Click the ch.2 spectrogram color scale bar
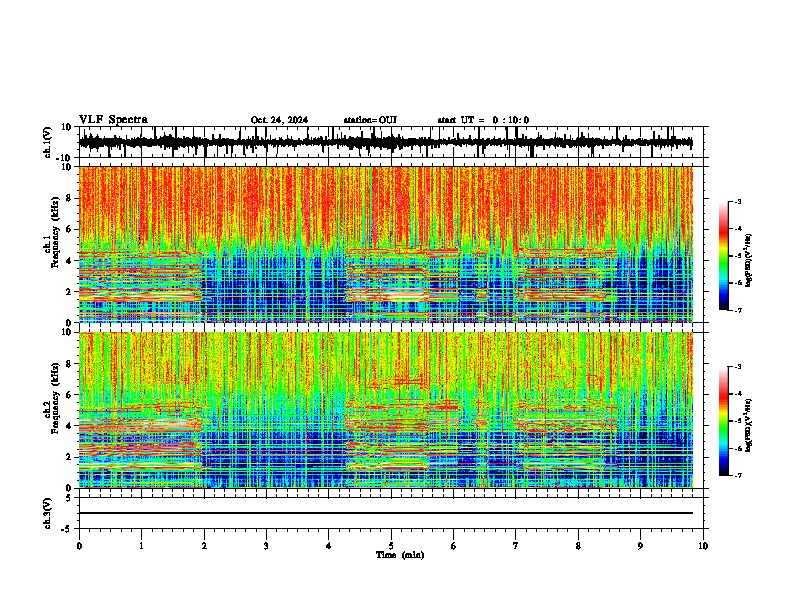 [x=724, y=421]
